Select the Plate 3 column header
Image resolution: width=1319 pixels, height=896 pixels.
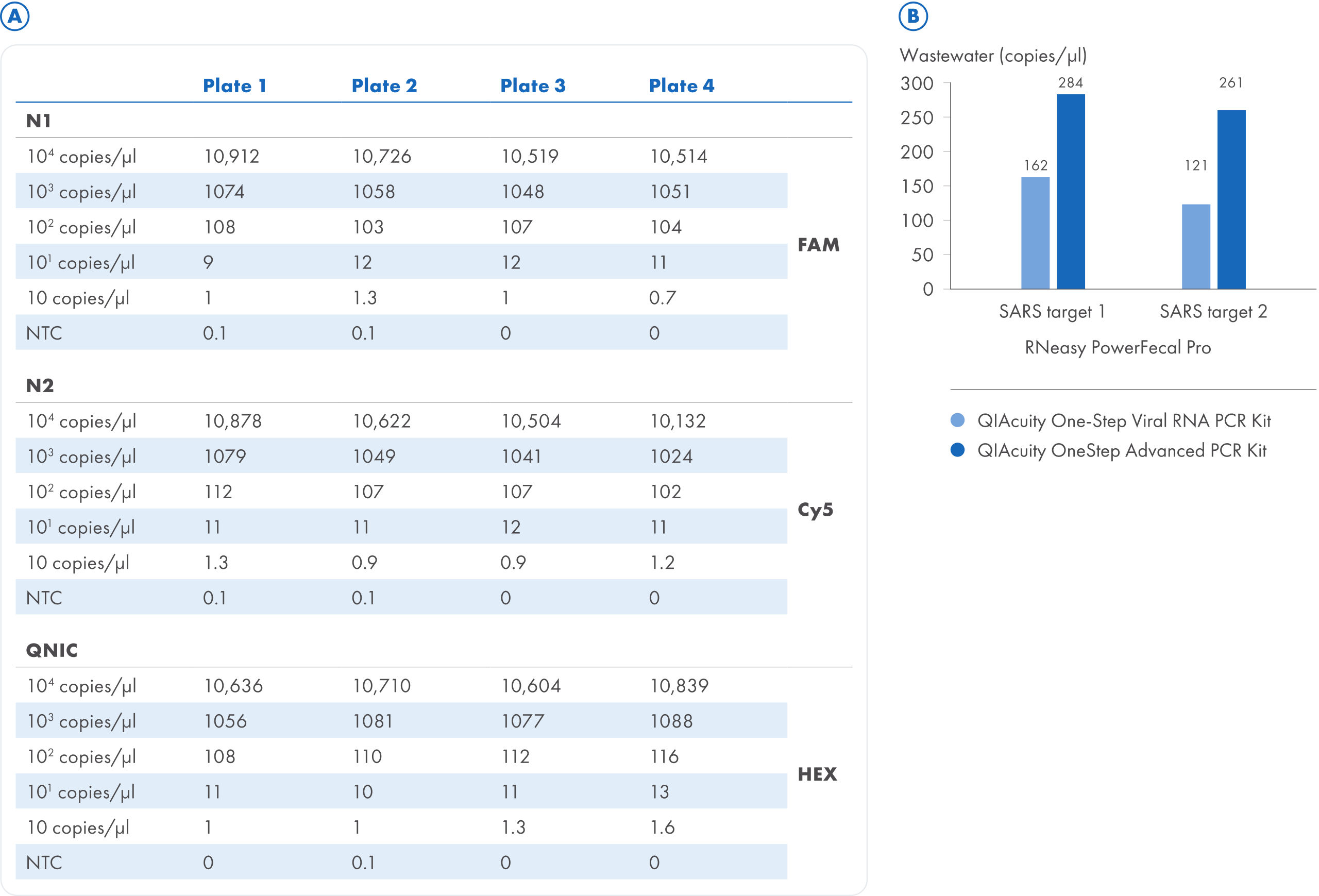[532, 86]
